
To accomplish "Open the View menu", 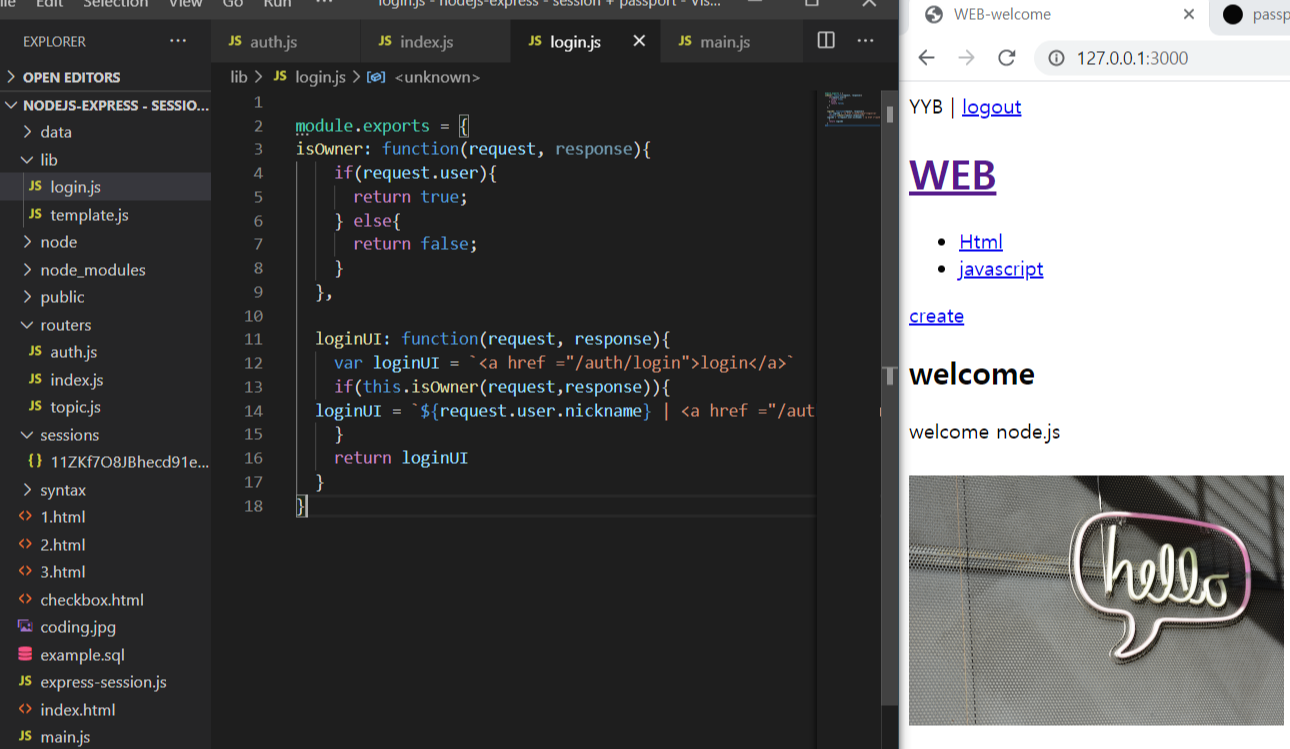I will [x=185, y=4].
